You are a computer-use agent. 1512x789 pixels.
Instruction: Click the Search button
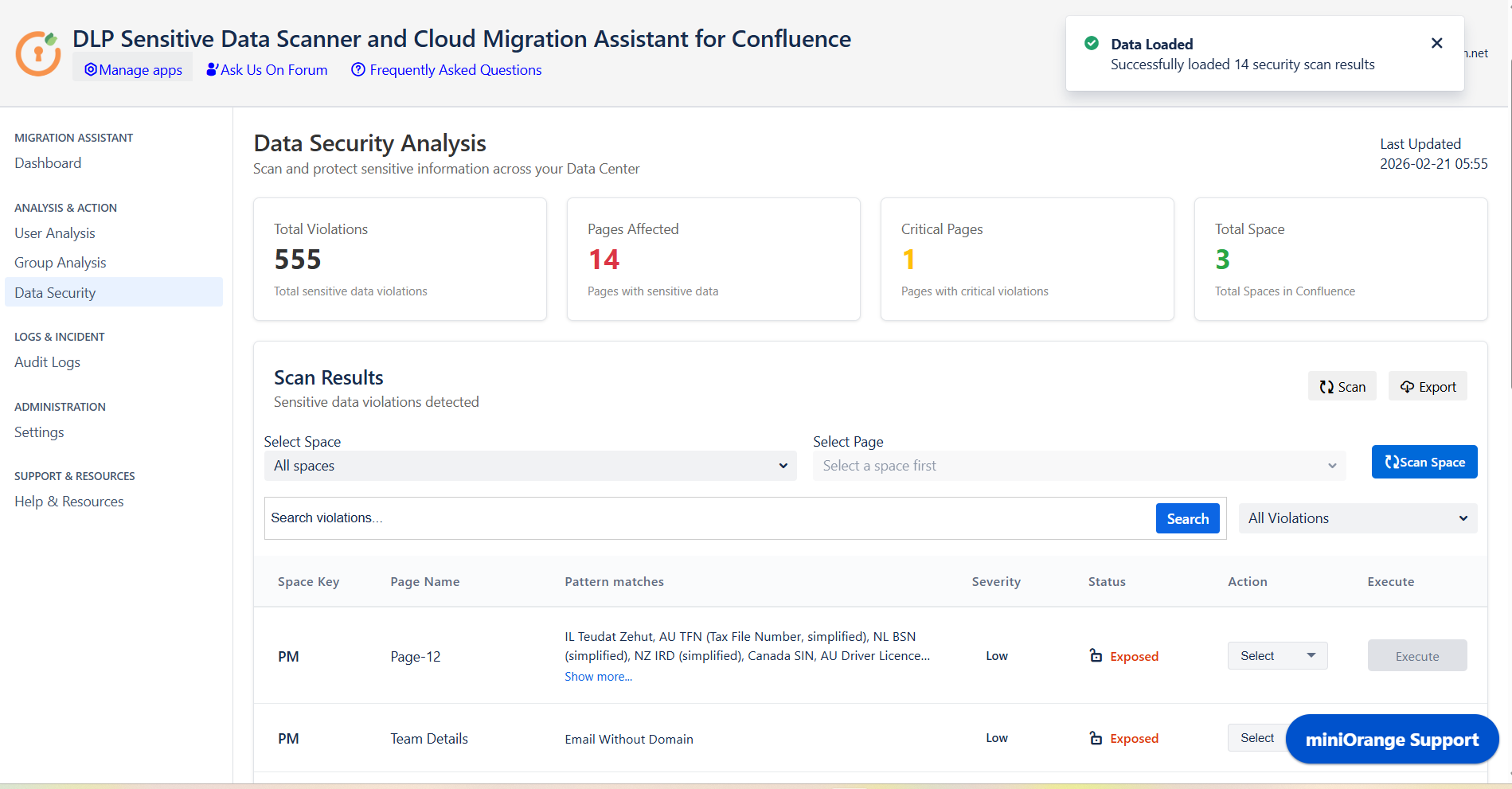(x=1188, y=518)
